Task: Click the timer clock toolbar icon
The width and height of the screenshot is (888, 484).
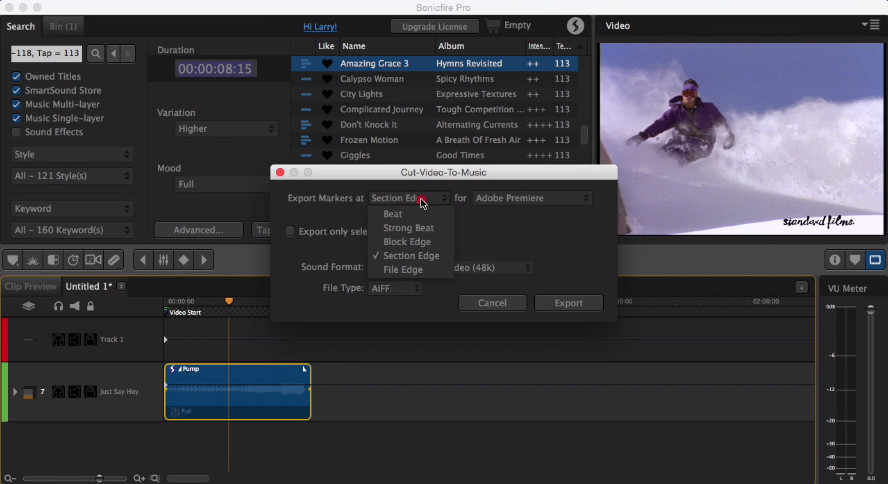Action: click(73, 260)
